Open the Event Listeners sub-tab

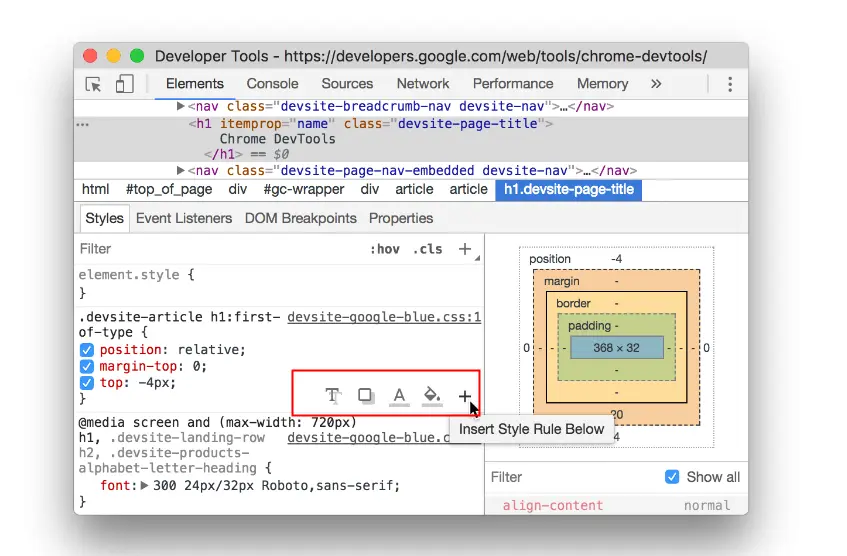point(184,218)
